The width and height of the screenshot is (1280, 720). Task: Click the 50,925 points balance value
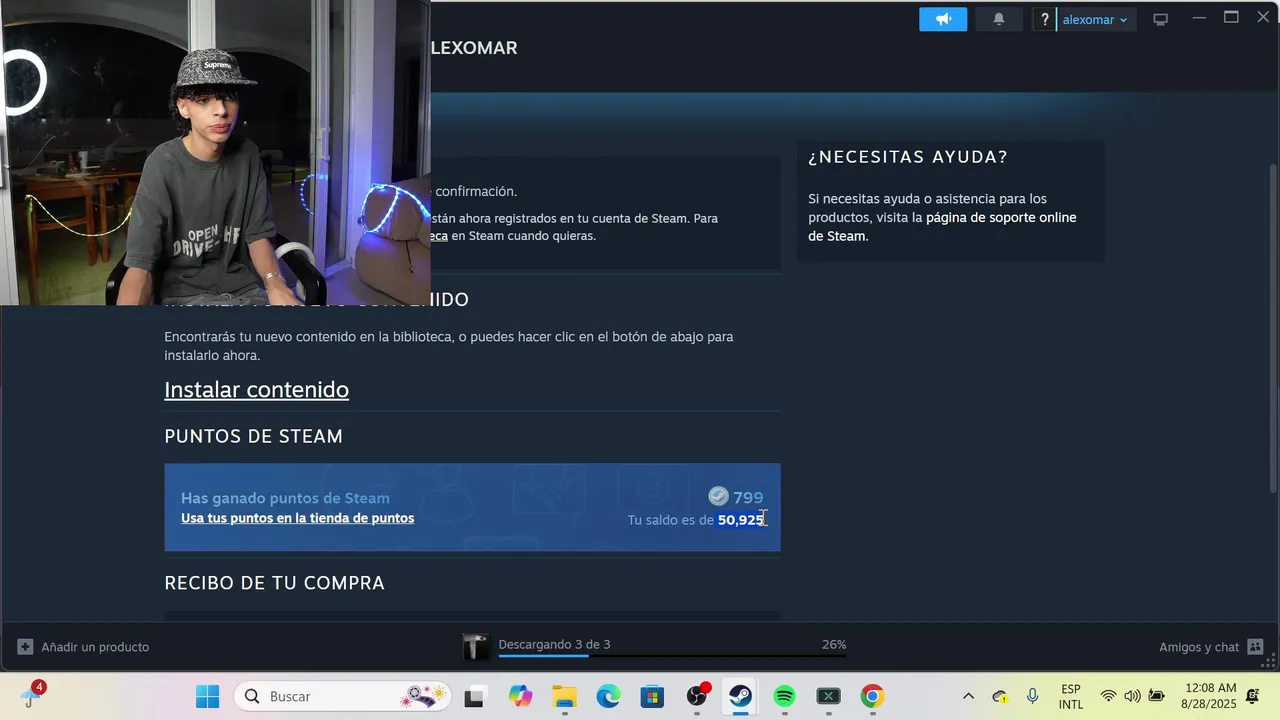click(x=741, y=520)
